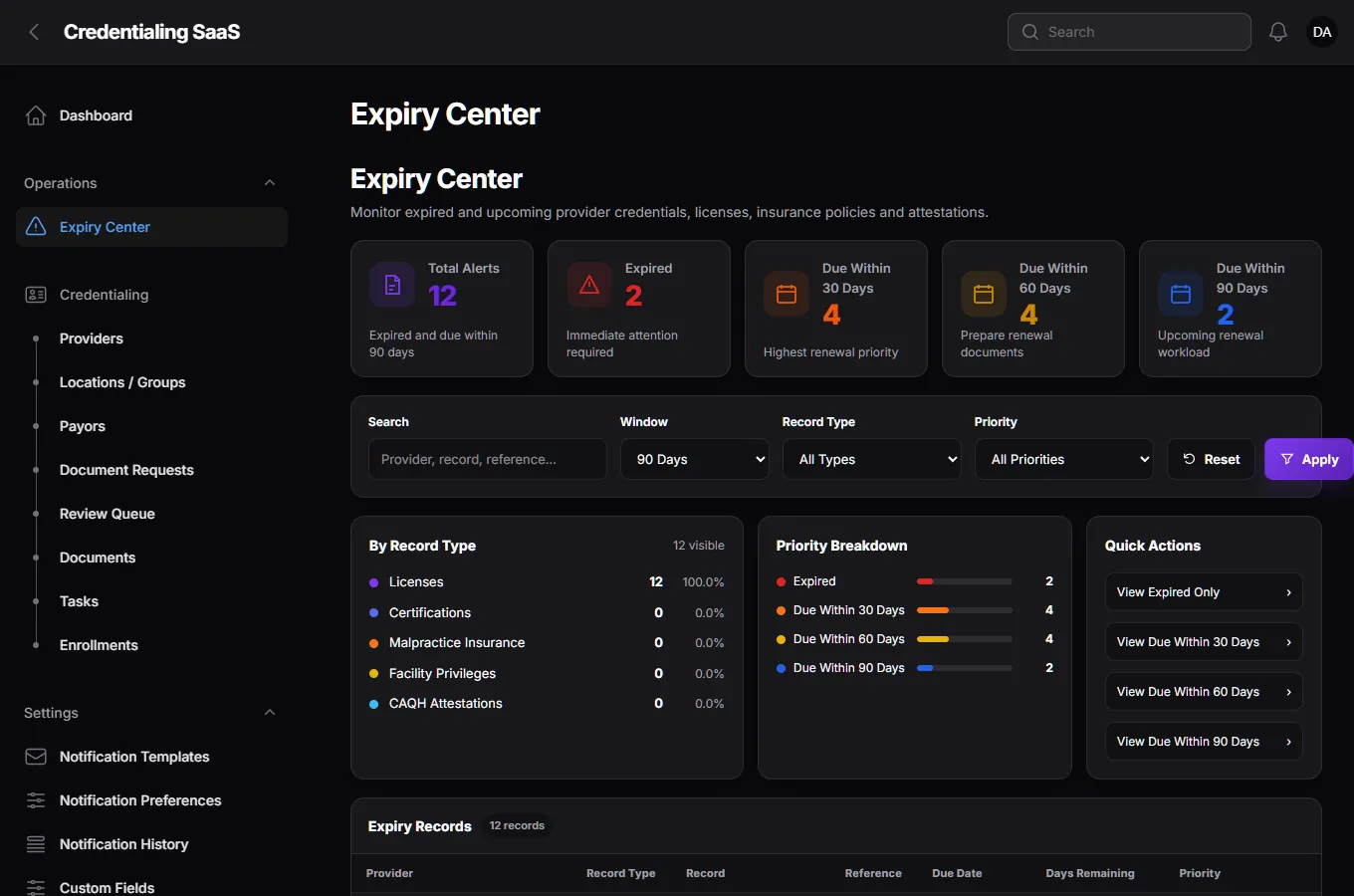Screen dimensions: 1354x896
Task: Click the Due Within 60 Days progress bar
Action: click(965, 639)
